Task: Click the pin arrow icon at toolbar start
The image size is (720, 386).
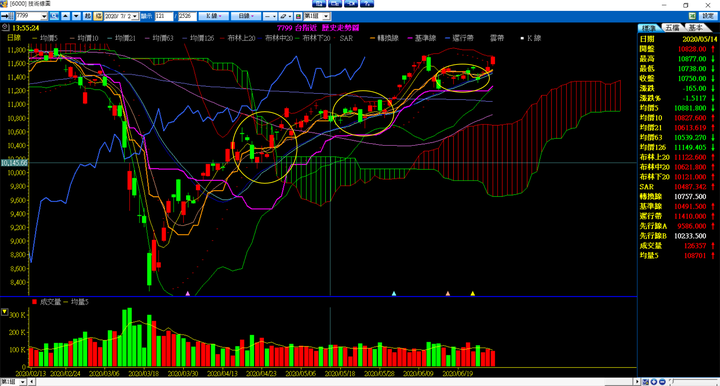Action: pos(7,16)
